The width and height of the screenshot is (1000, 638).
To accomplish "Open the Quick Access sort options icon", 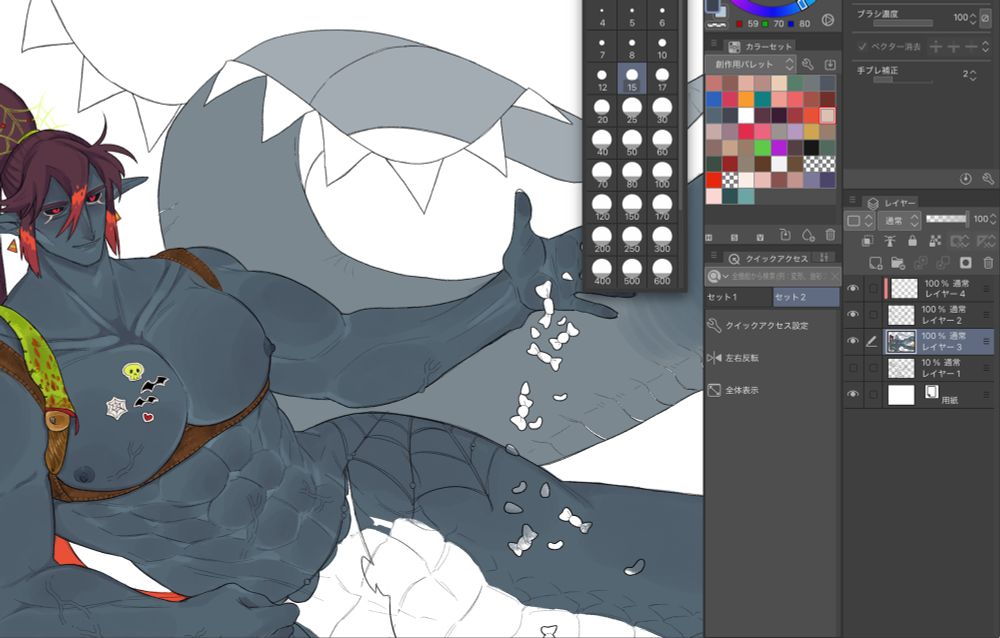I will pyautogui.click(x=824, y=258).
